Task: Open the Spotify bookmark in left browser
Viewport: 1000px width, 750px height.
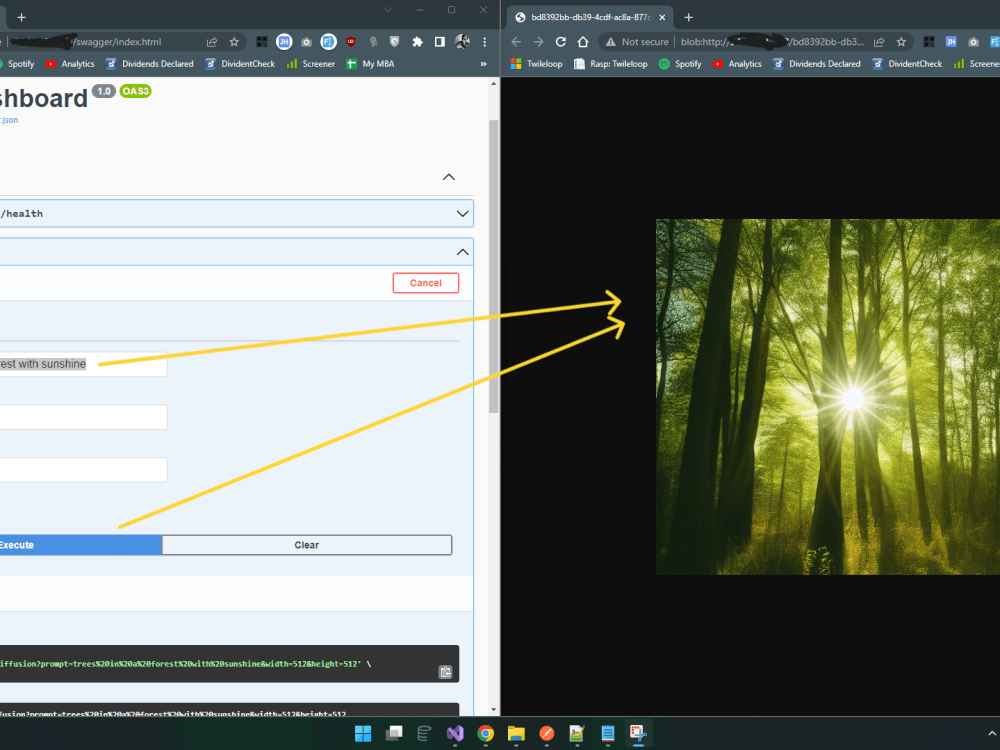Action: coord(17,64)
